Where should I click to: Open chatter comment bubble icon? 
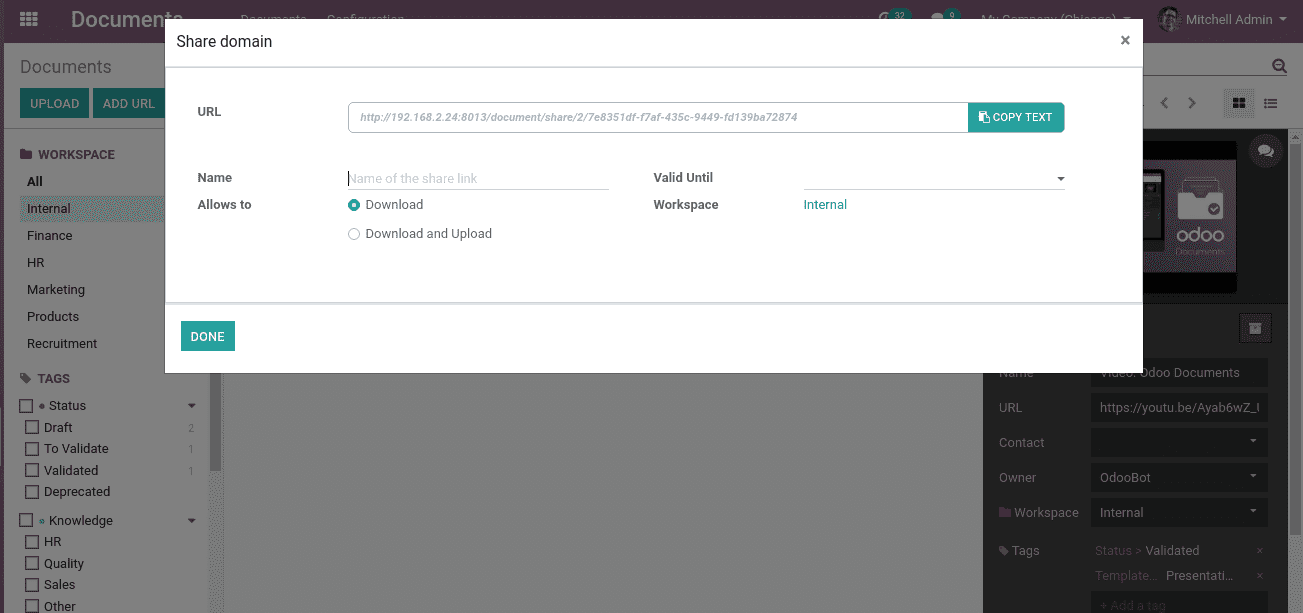[1266, 151]
